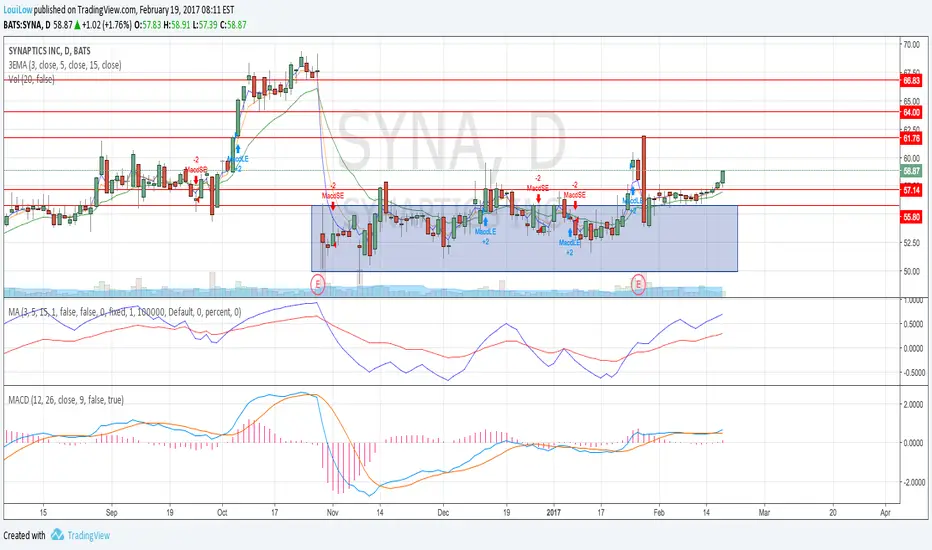932x550 pixels.
Task: Click the L:57.39 low value in header
Action: (205, 25)
